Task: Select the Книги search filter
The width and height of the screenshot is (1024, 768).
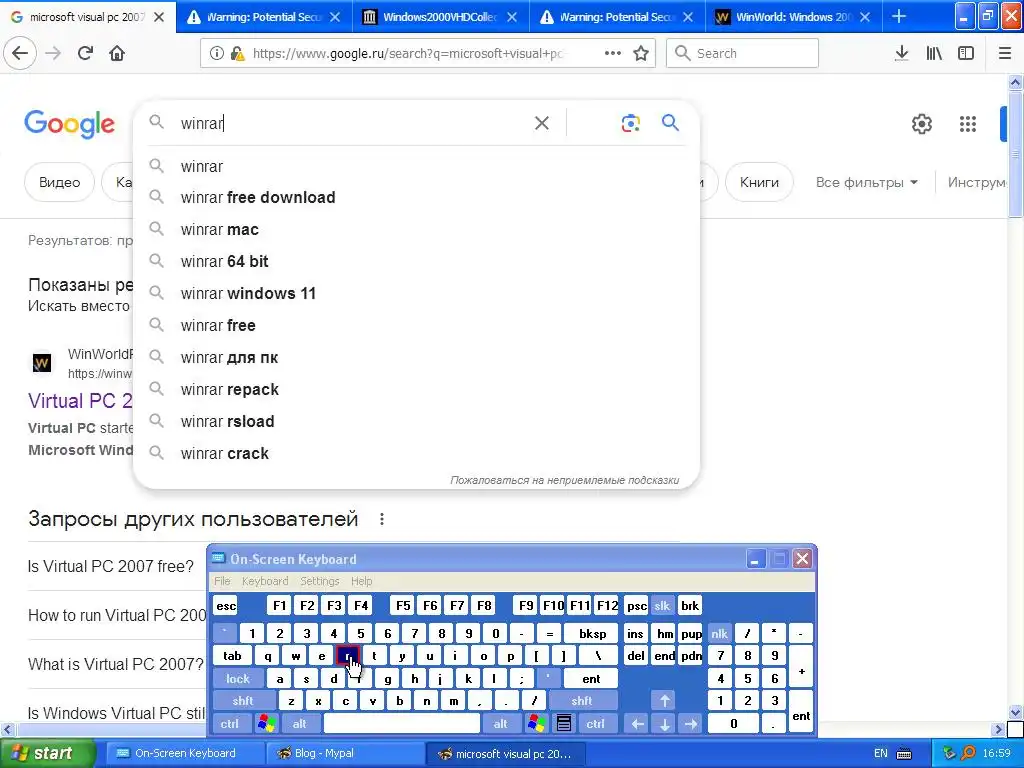Action: pyautogui.click(x=759, y=182)
